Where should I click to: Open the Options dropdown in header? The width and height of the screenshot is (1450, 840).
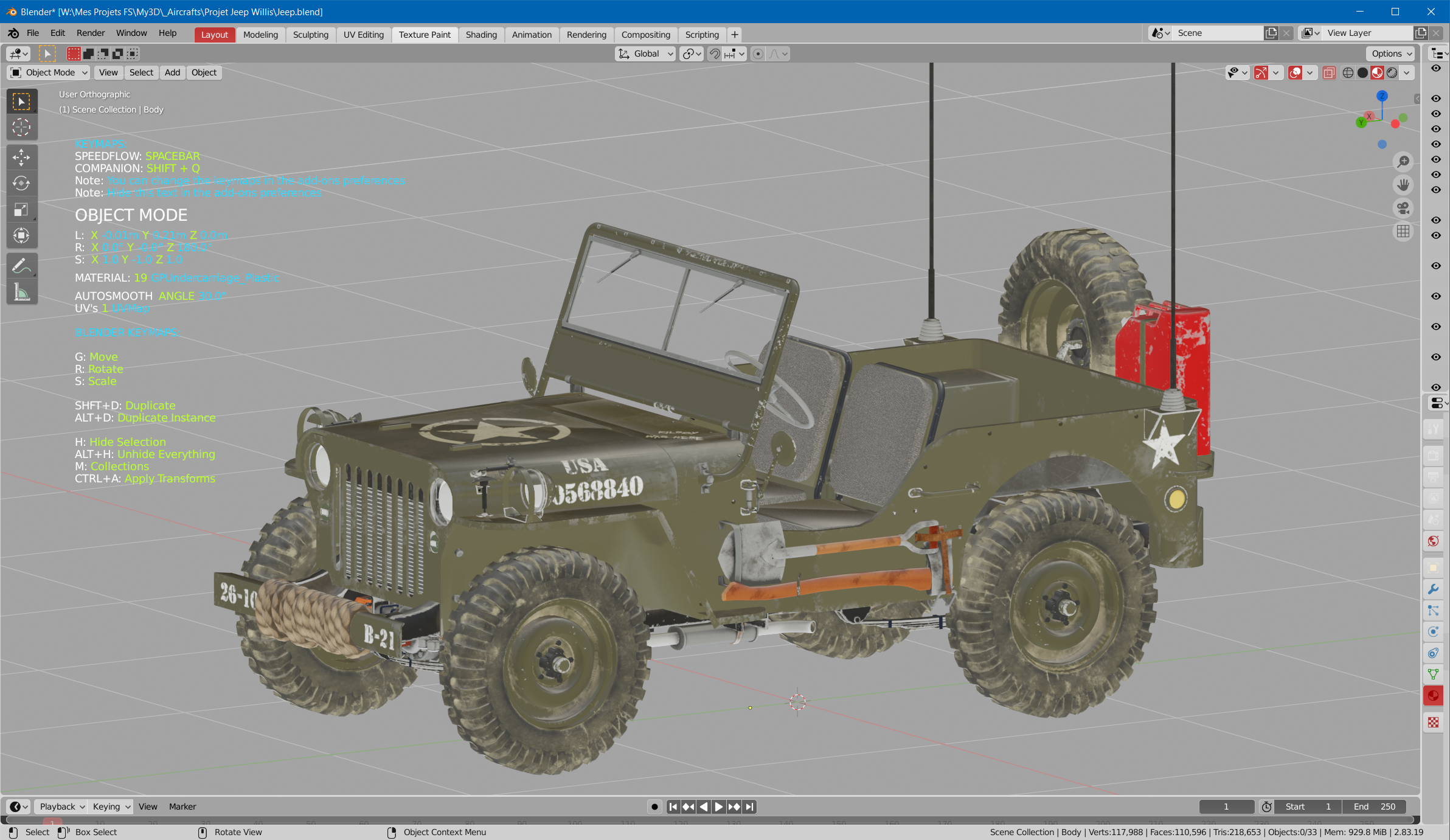click(1391, 54)
